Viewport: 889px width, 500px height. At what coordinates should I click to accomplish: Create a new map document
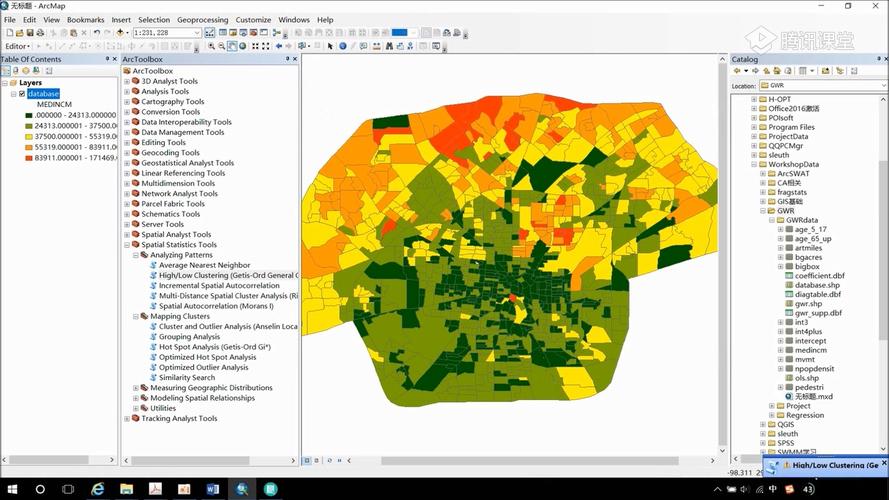[x=10, y=33]
